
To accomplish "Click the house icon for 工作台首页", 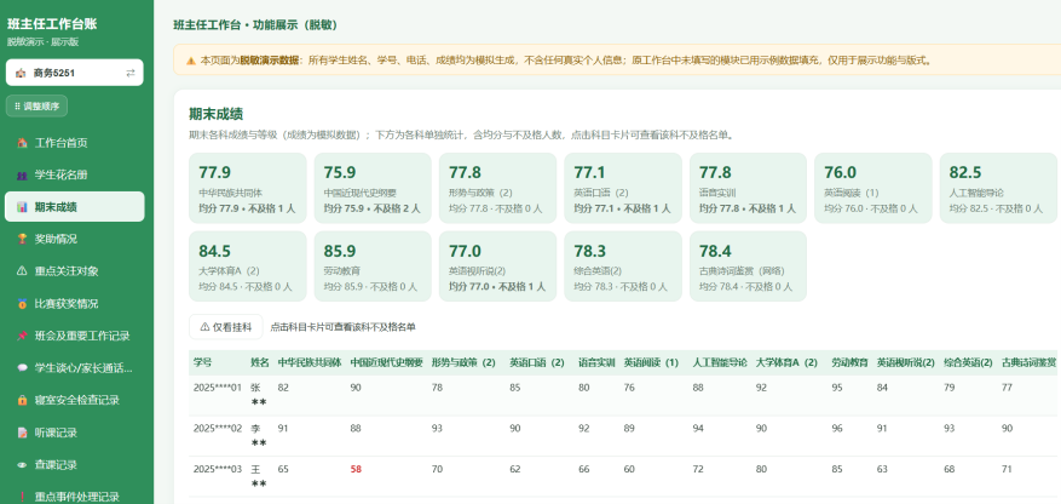I will point(22,143).
